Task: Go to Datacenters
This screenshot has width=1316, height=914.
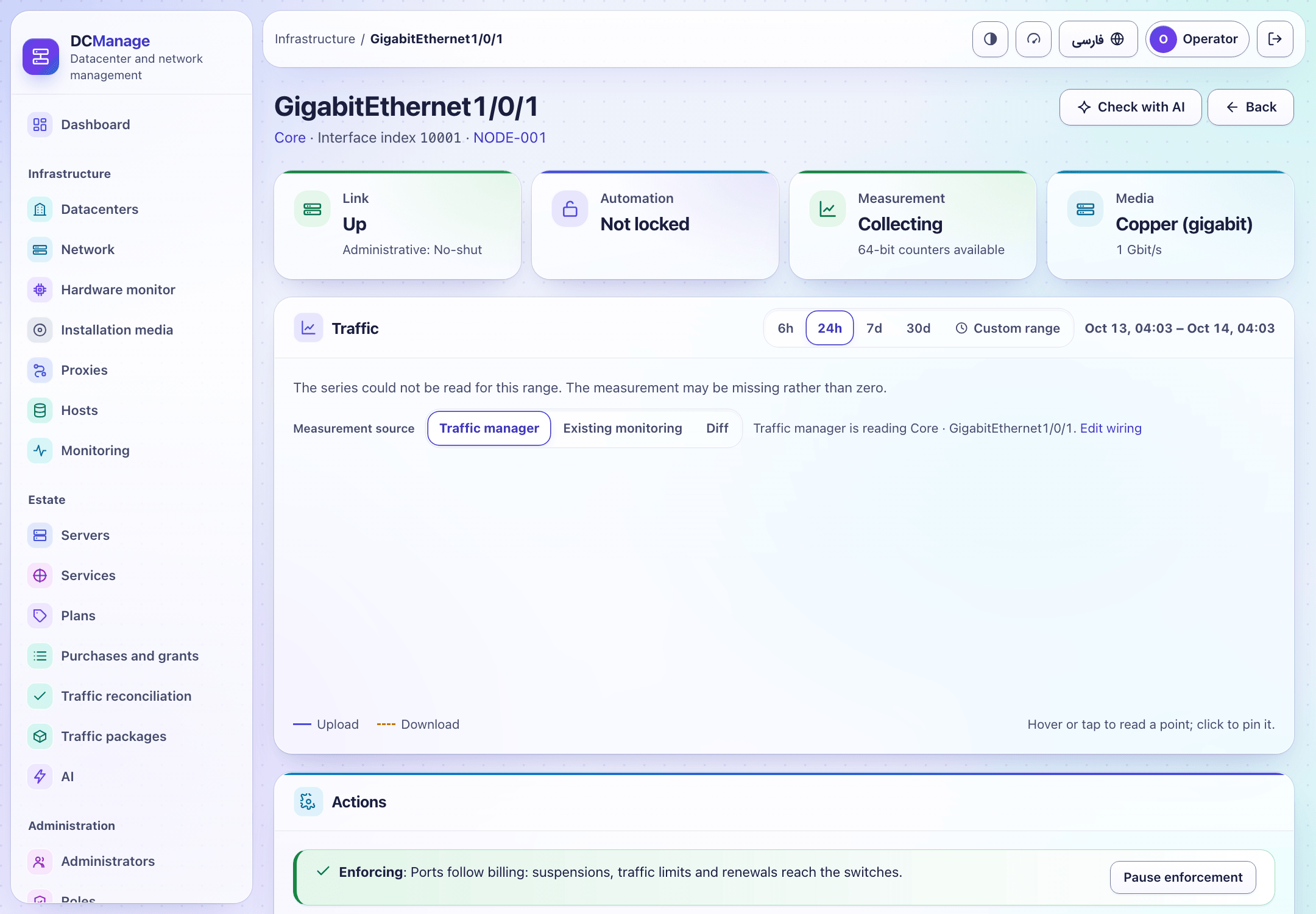Action: tap(132, 209)
